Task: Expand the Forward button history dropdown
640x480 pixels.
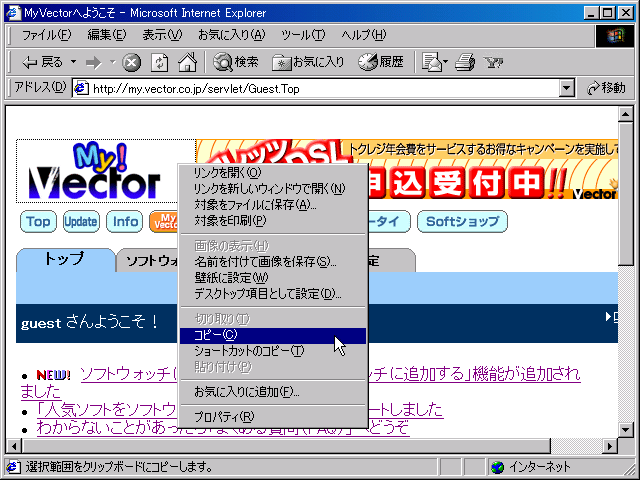Action: pos(112,62)
